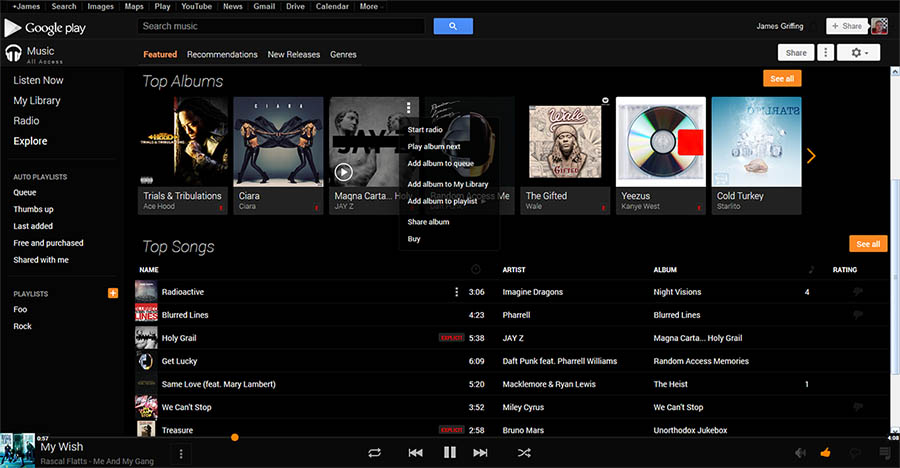Thumbs down the Radioactive row
Screen dimensions: 900x468
tap(858, 292)
